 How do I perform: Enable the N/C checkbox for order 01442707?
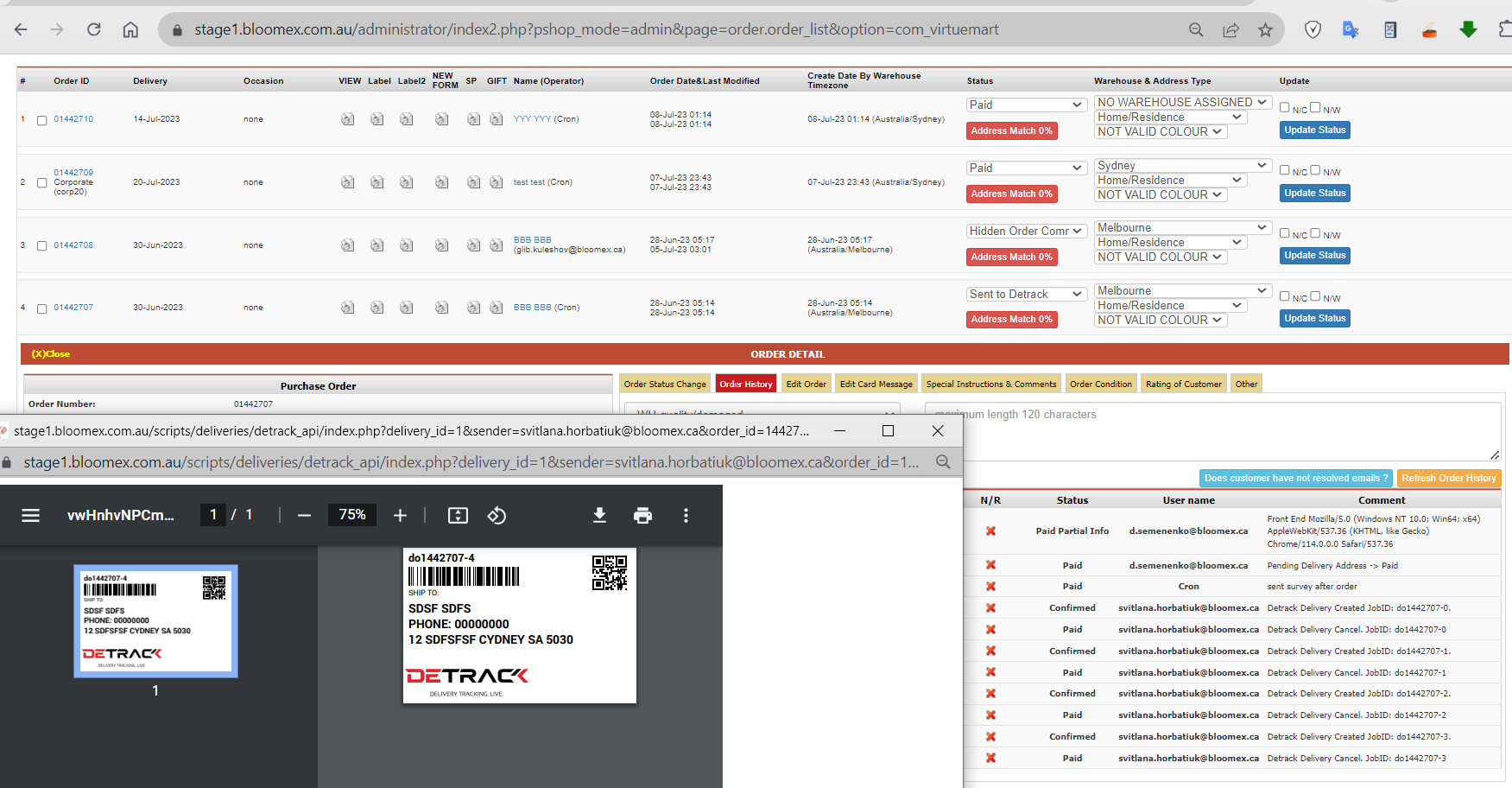[x=1285, y=296]
